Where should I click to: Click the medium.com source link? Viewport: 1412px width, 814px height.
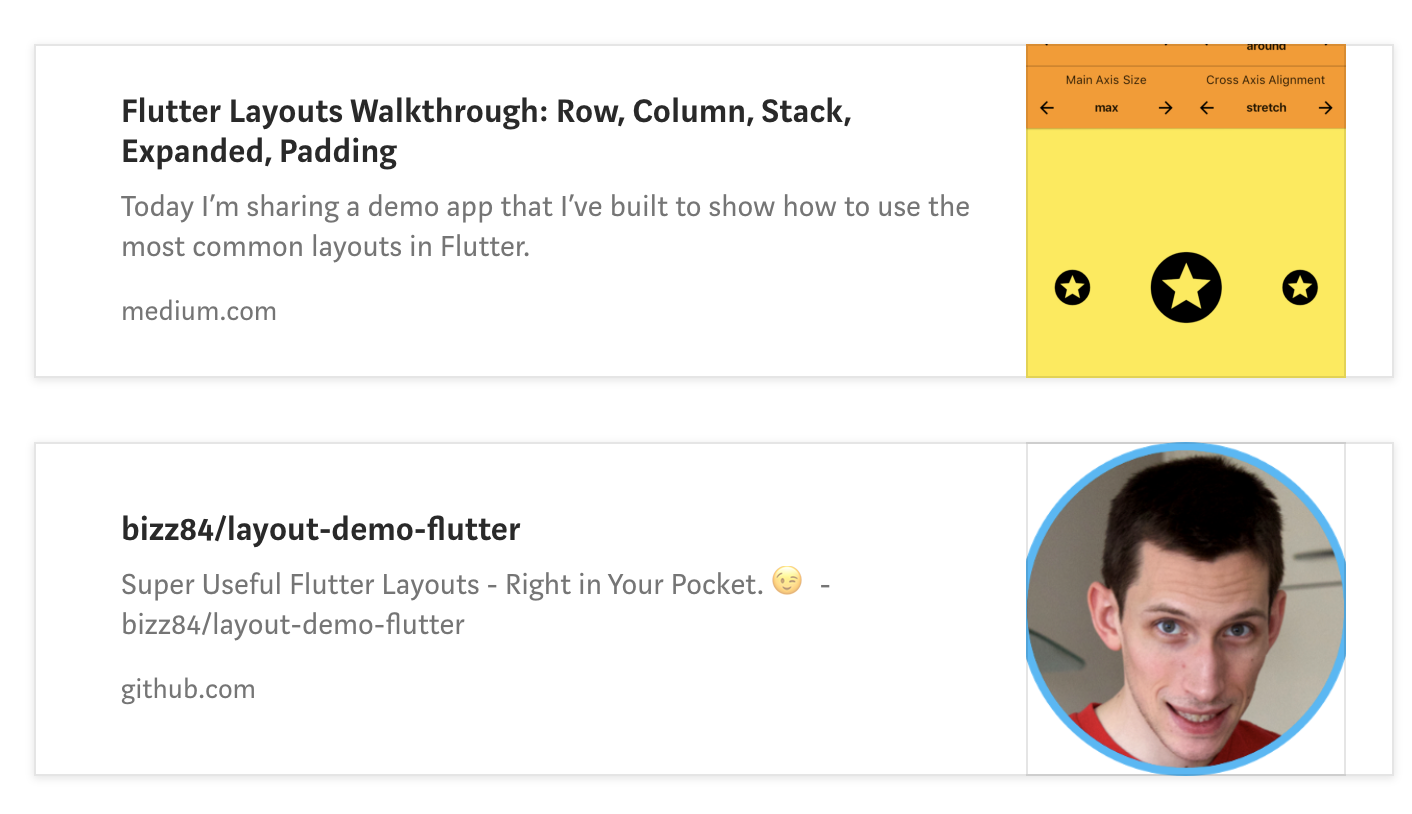pyautogui.click(x=199, y=311)
